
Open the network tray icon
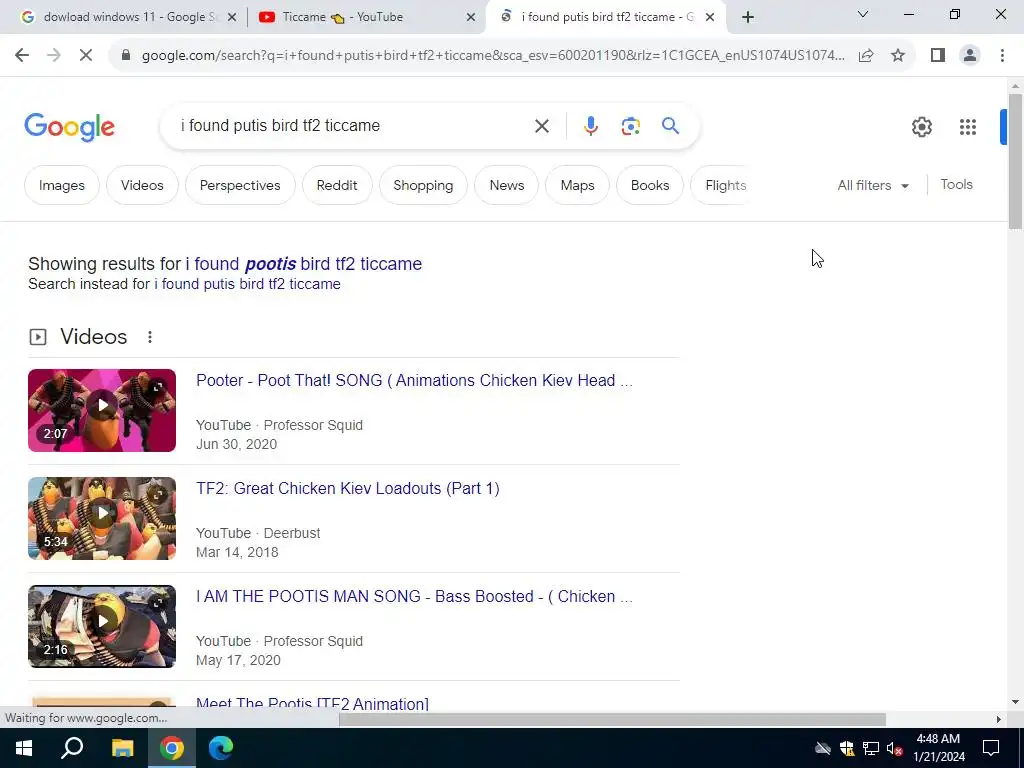click(x=871, y=748)
